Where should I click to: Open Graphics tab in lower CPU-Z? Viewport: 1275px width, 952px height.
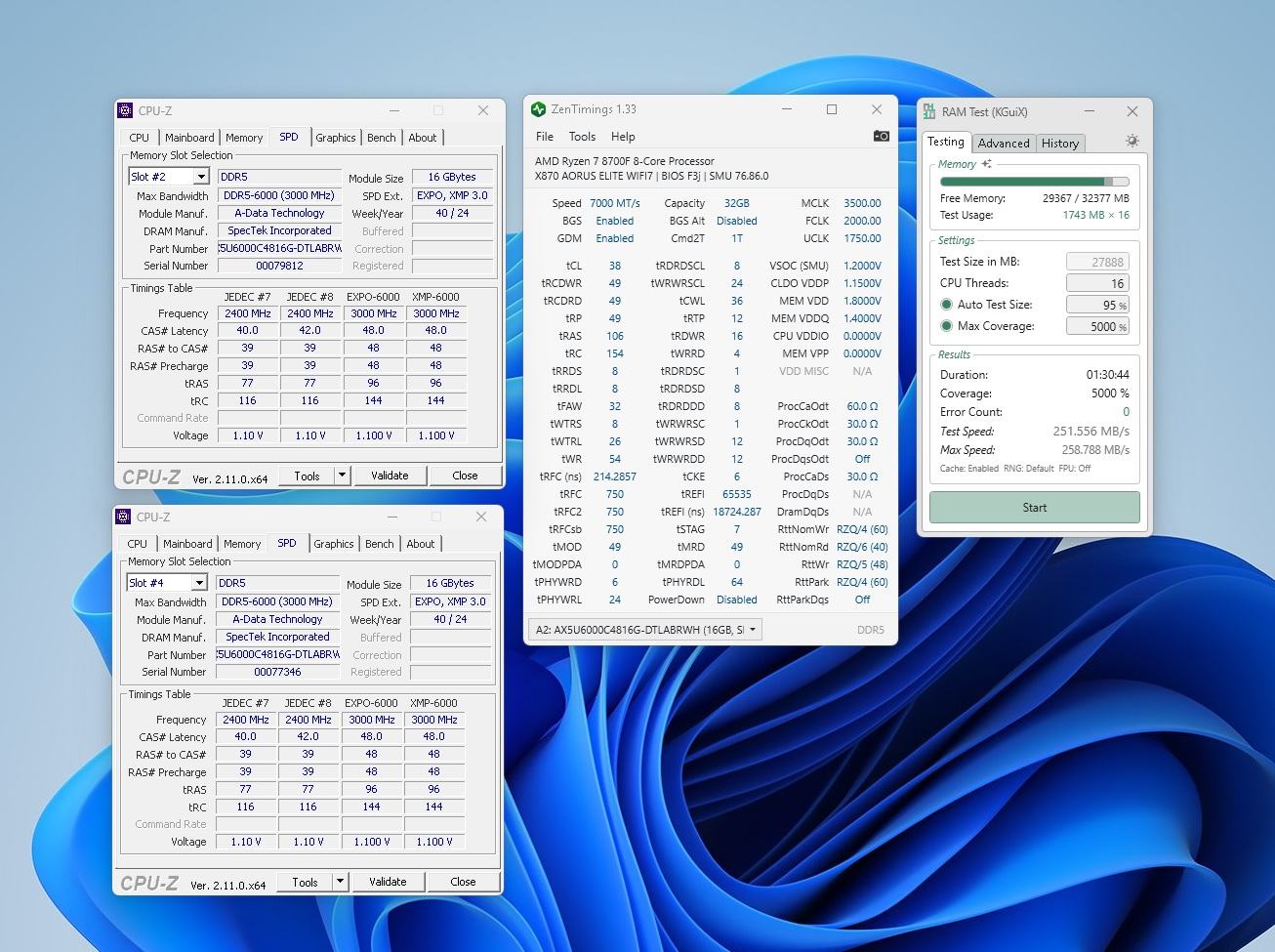[x=334, y=544]
